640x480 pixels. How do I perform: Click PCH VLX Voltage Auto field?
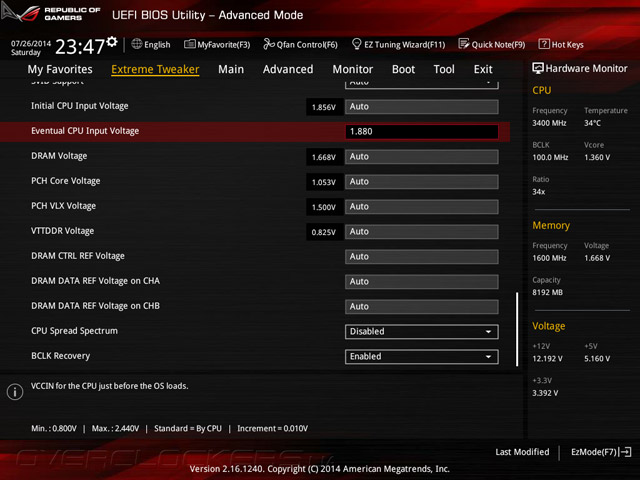[422, 207]
